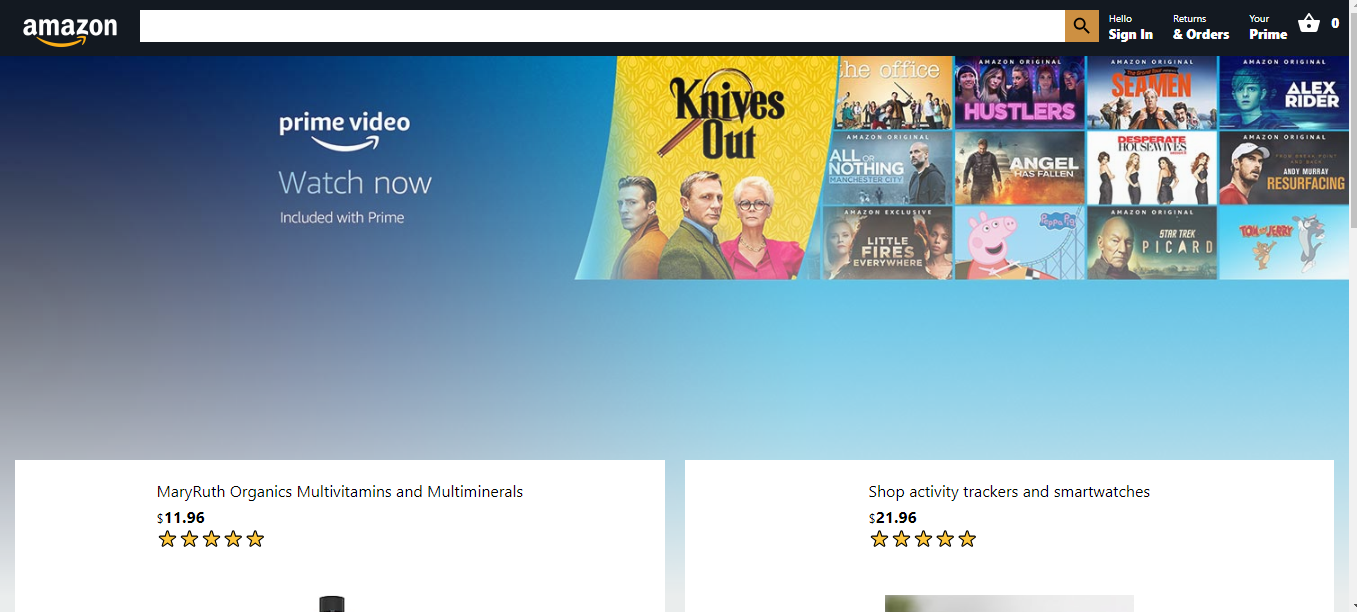1357x612 pixels.
Task: Open MaryRuth Organics Multivitamins and Multiminerals title
Action: pos(340,492)
